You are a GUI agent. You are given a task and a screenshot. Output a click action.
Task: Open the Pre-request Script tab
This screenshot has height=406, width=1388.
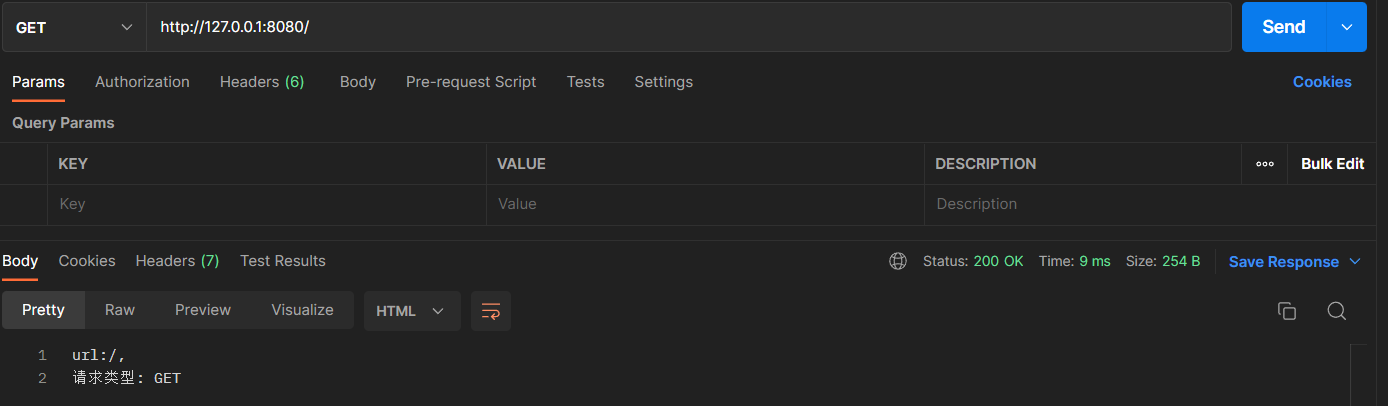[471, 82]
